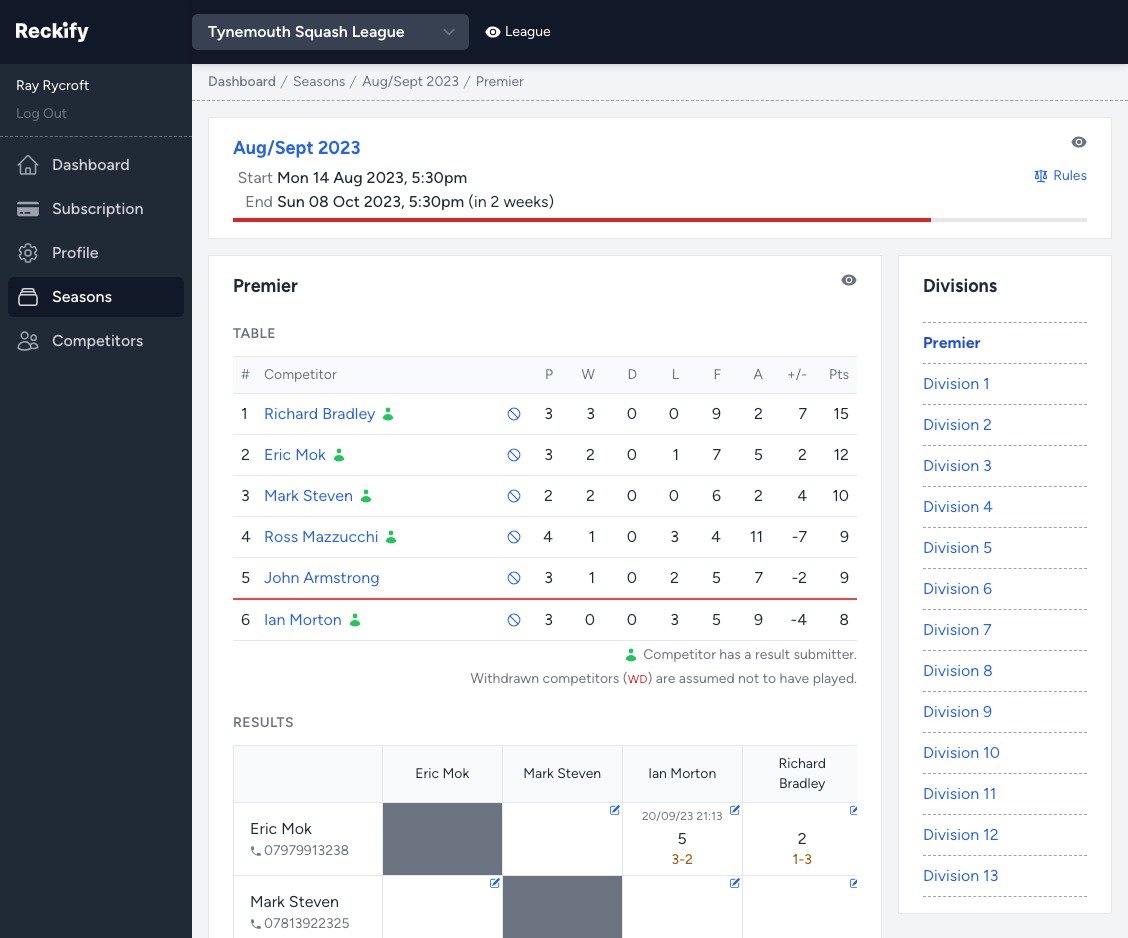Open Dashboard from the sidebar
The height and width of the screenshot is (938, 1128).
point(96,165)
